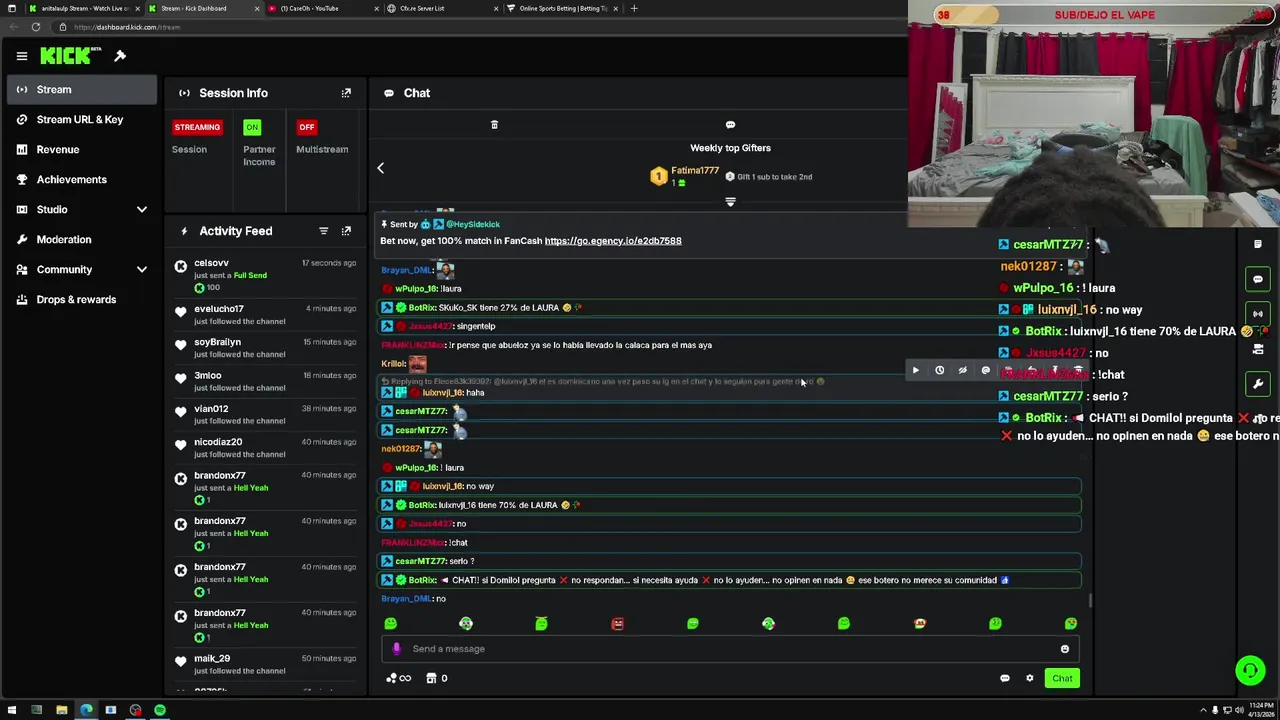
Task: Click the maik_29 follow entry
Action: [265, 664]
